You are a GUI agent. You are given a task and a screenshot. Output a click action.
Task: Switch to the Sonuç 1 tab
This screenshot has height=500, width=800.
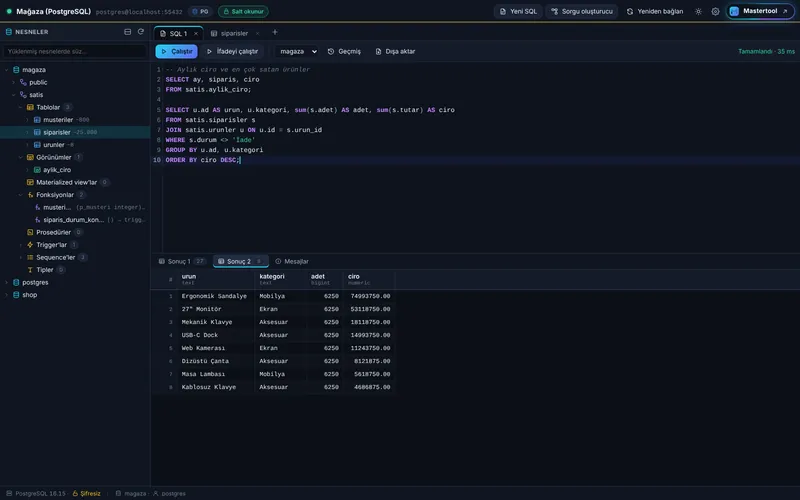pyautogui.click(x=181, y=261)
